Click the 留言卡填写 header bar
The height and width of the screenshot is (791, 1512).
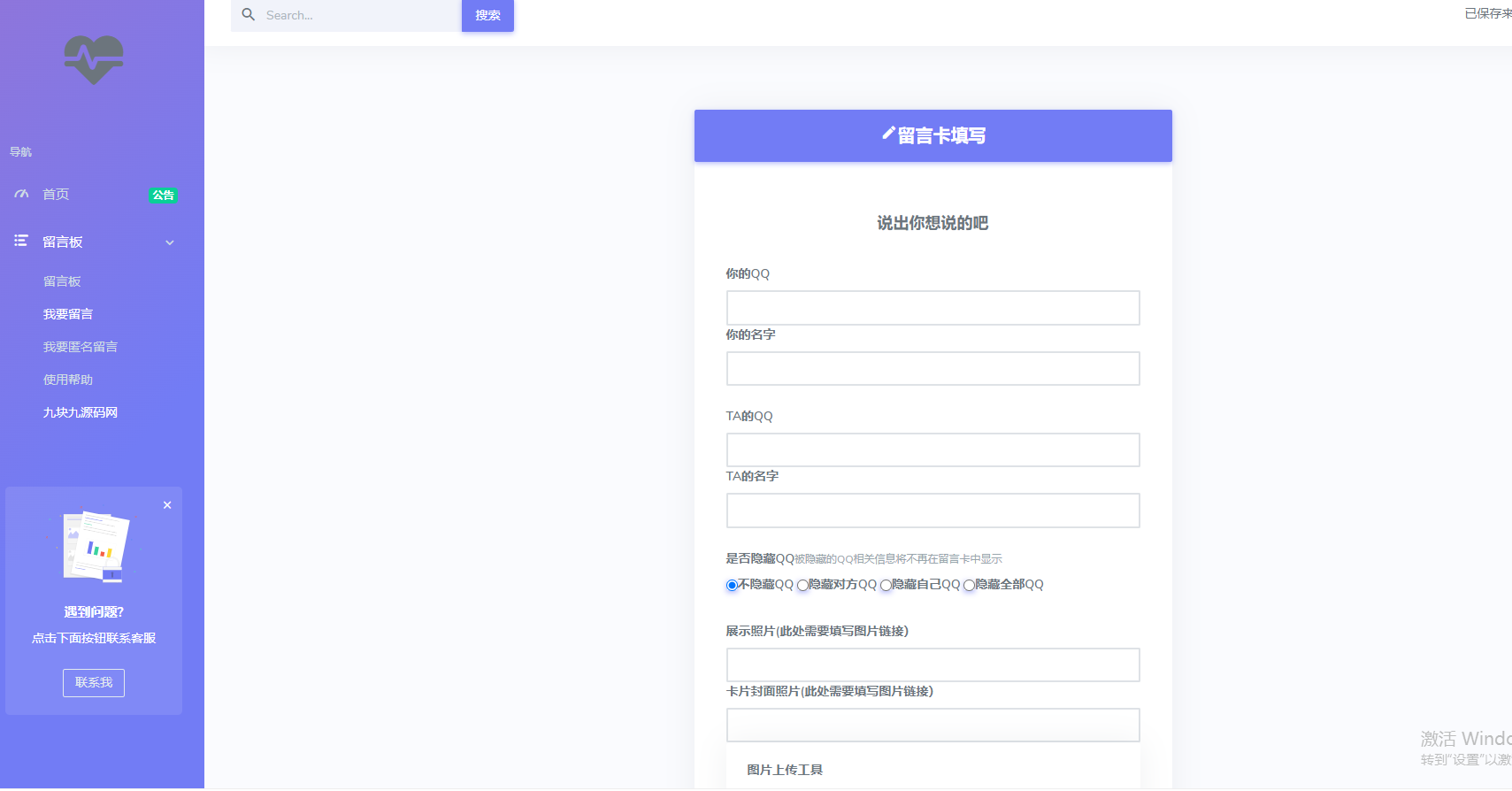coord(933,135)
